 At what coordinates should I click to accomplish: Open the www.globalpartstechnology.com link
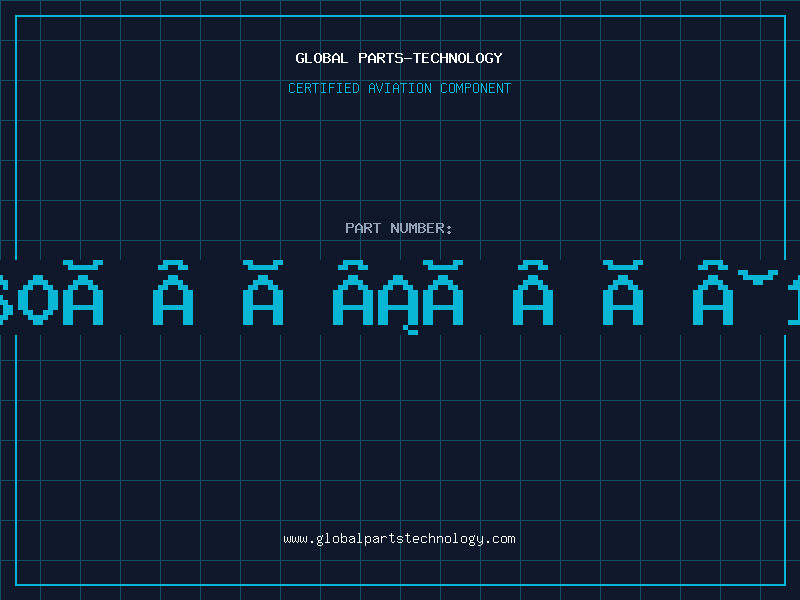tap(399, 539)
